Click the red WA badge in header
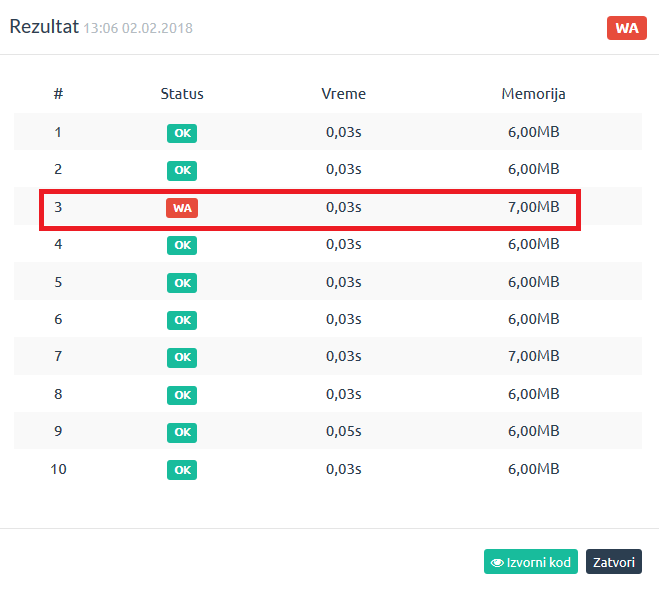This screenshot has width=659, height=589. 626,28
